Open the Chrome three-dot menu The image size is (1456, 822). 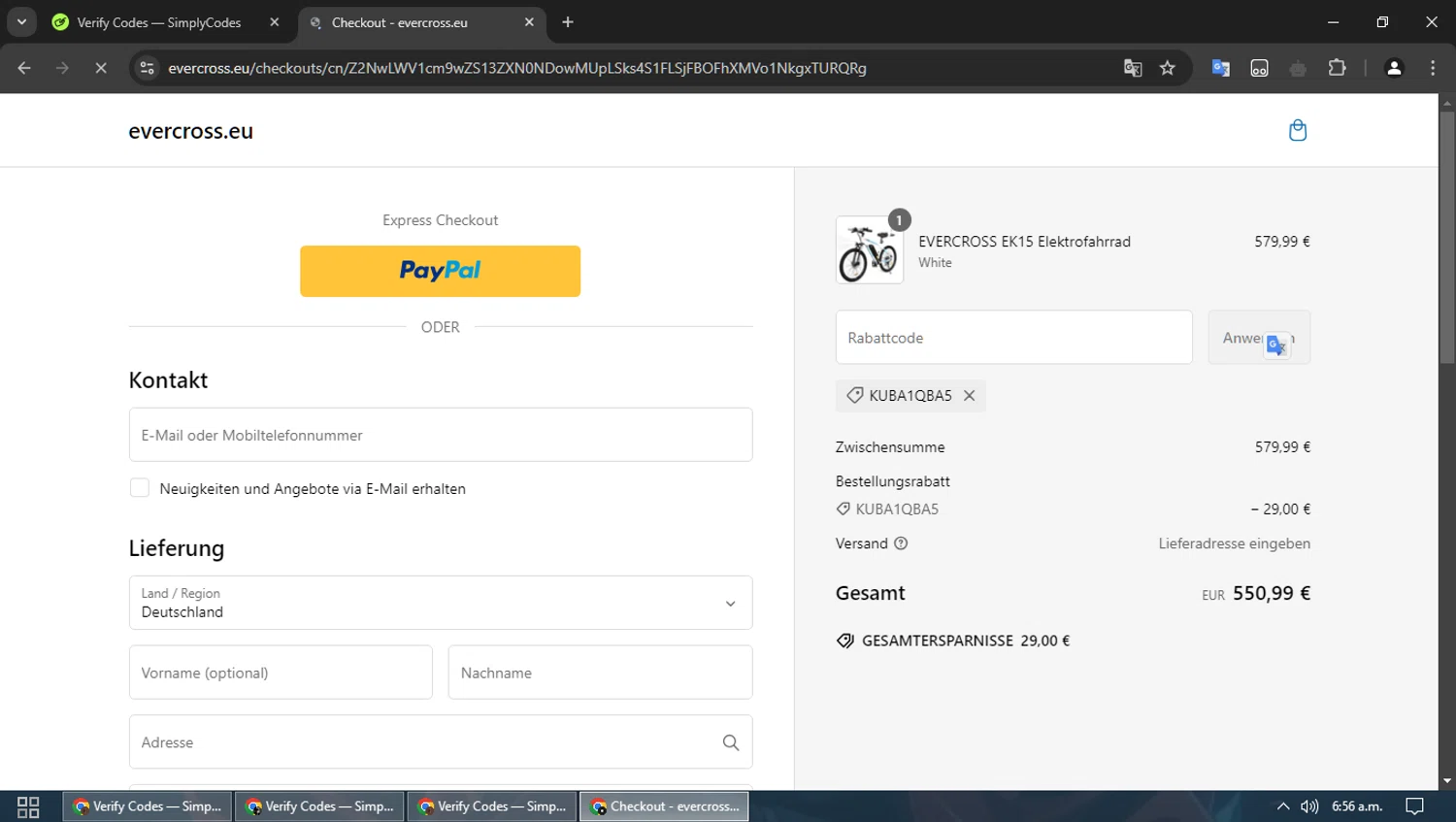coord(1433,68)
